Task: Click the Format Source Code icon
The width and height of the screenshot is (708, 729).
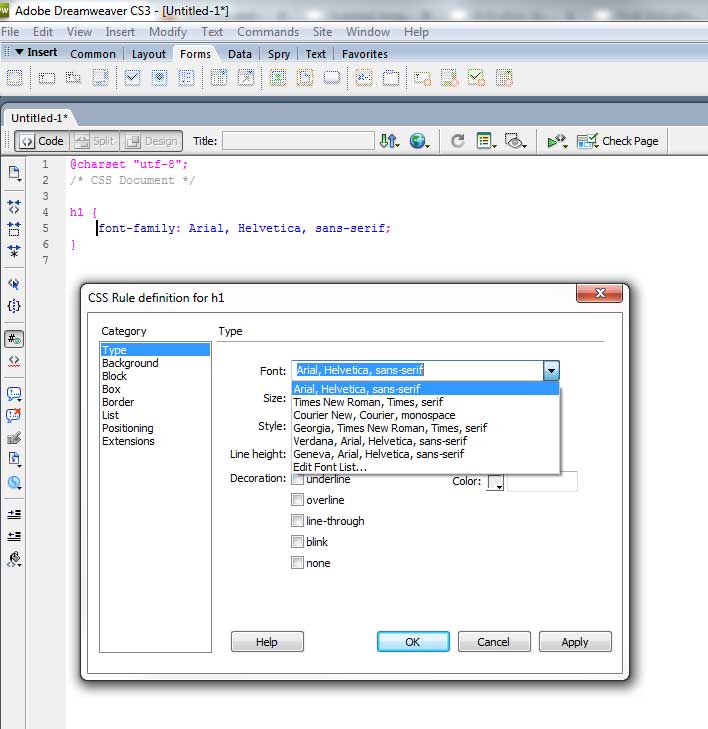Action: point(14,559)
